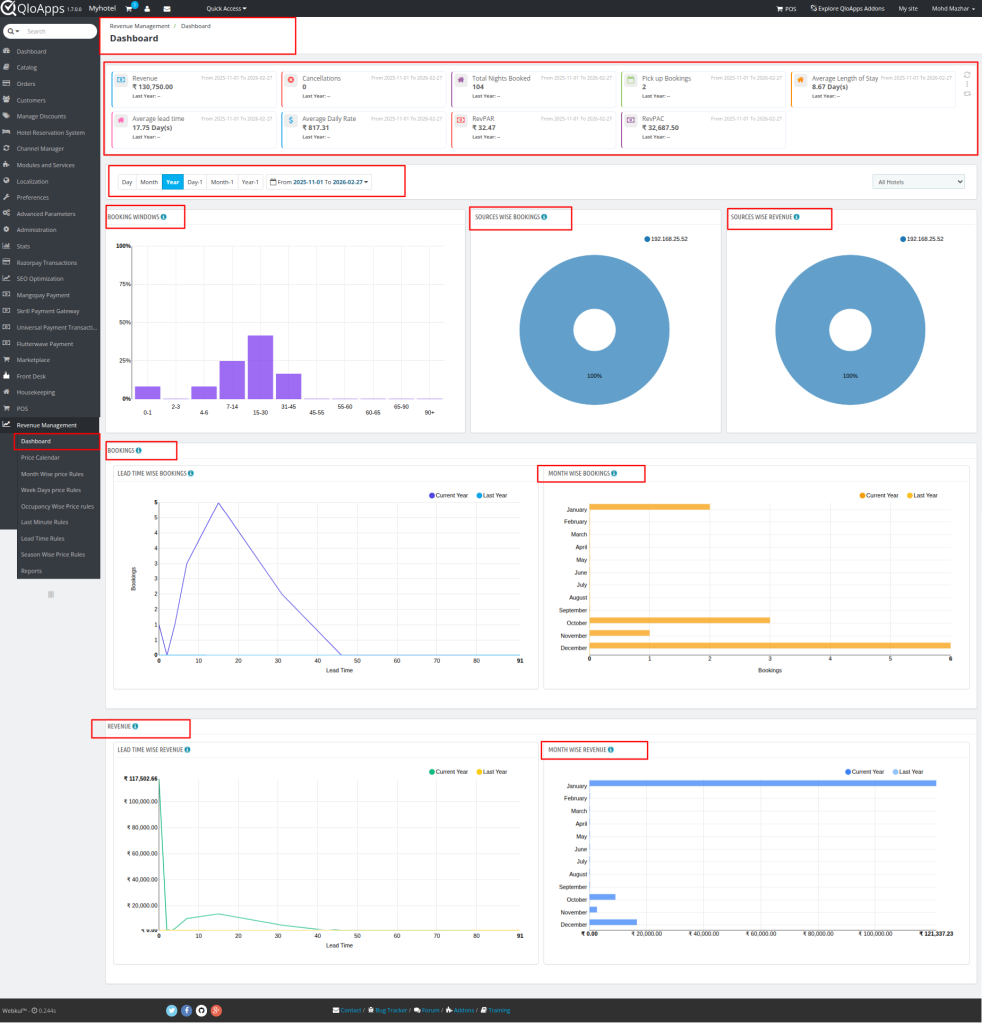Image resolution: width=982 pixels, height=1024 pixels.
Task: Click the refresh icon beside KPI cards
Action: coord(967,75)
